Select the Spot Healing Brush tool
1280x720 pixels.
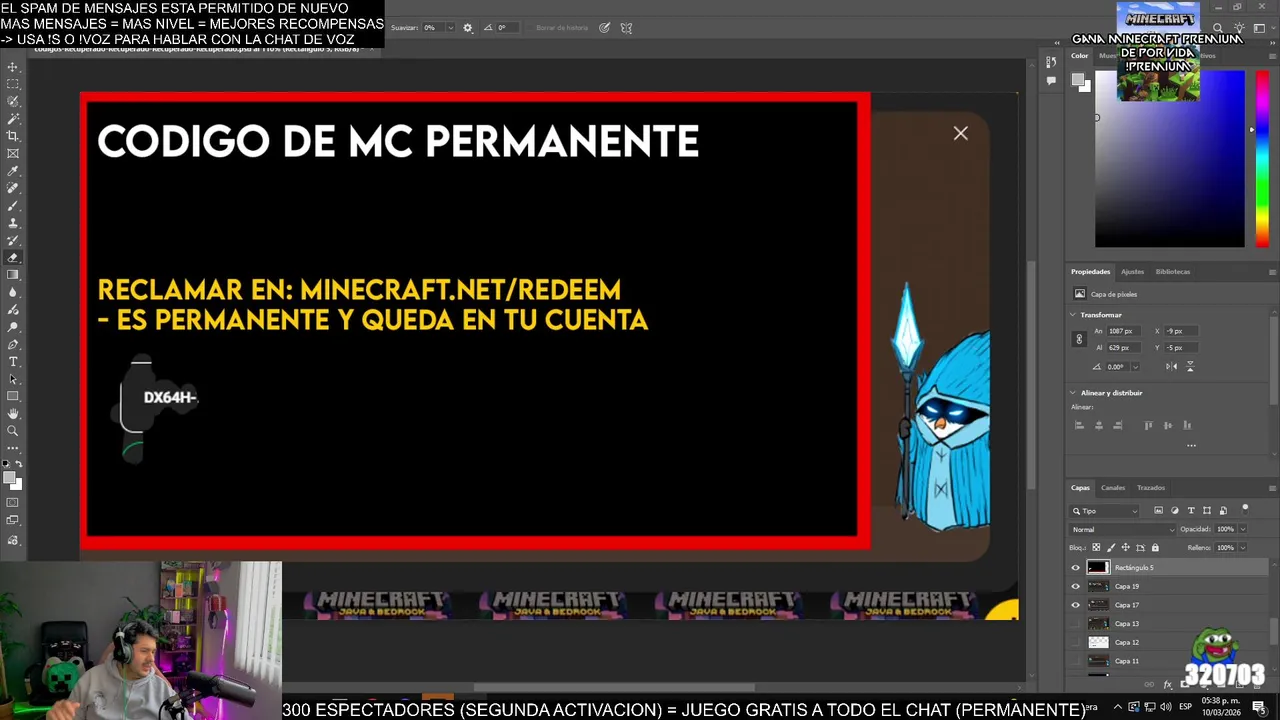pyautogui.click(x=13, y=188)
